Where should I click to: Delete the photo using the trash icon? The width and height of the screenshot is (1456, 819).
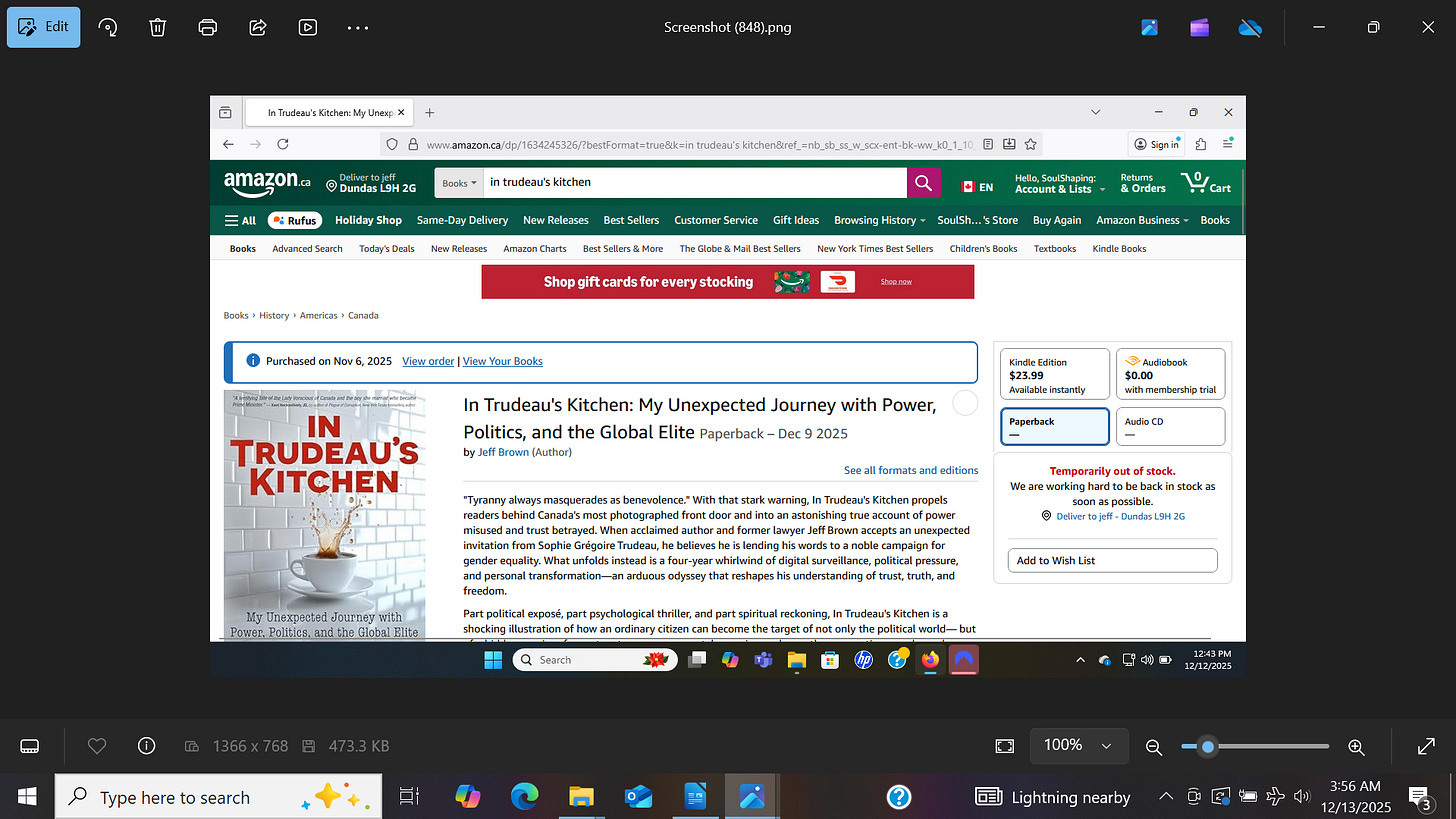click(x=158, y=27)
